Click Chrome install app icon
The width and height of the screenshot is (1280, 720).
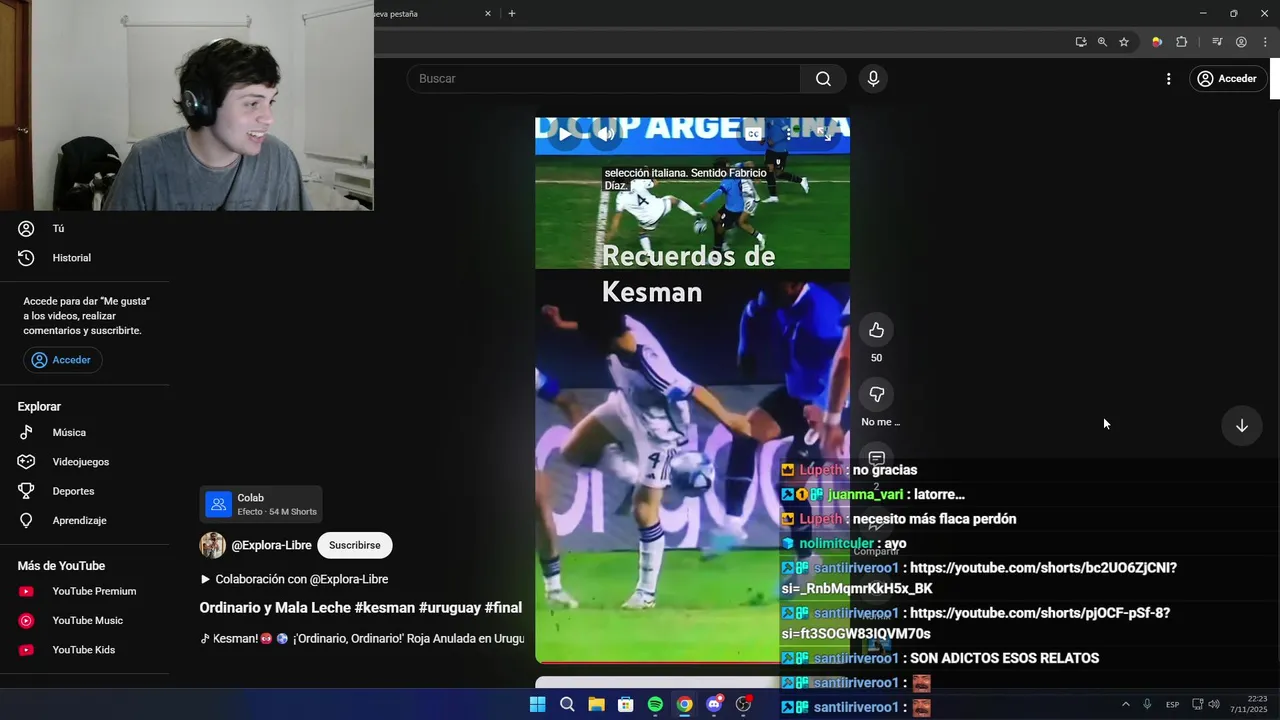(x=1081, y=42)
